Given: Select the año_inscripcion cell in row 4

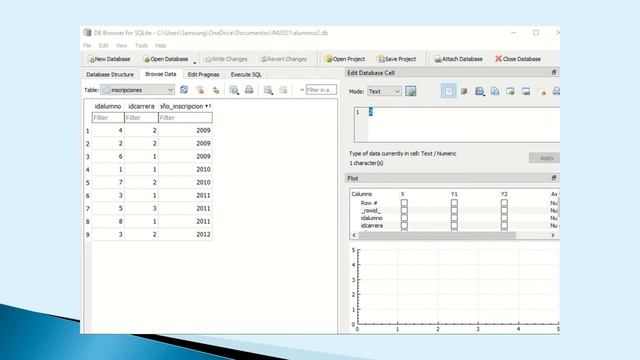Looking at the screenshot, I should point(185,169).
